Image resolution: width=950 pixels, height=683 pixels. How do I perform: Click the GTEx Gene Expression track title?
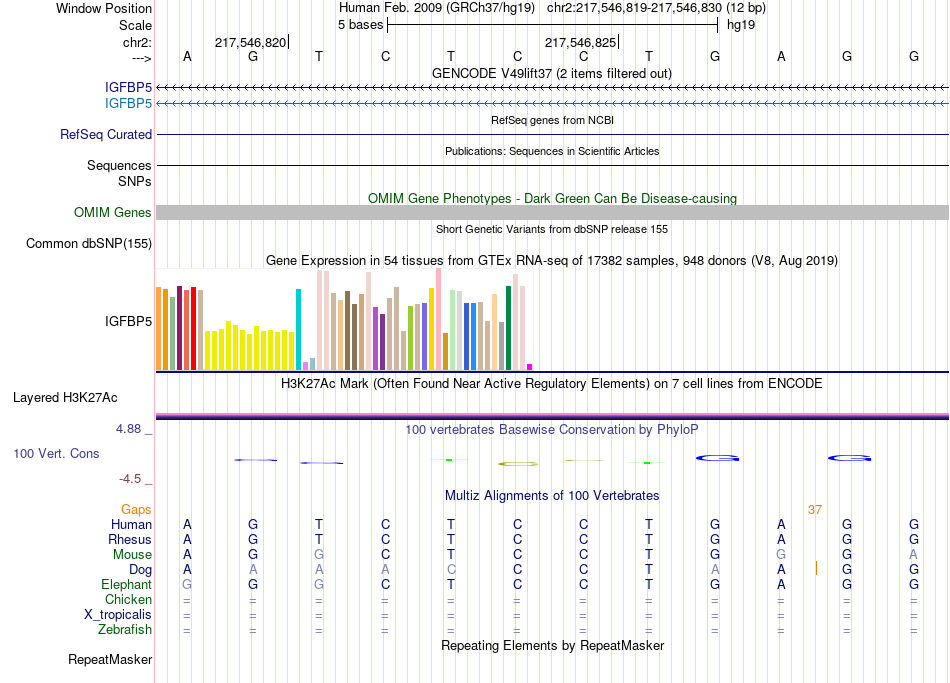tap(552, 261)
